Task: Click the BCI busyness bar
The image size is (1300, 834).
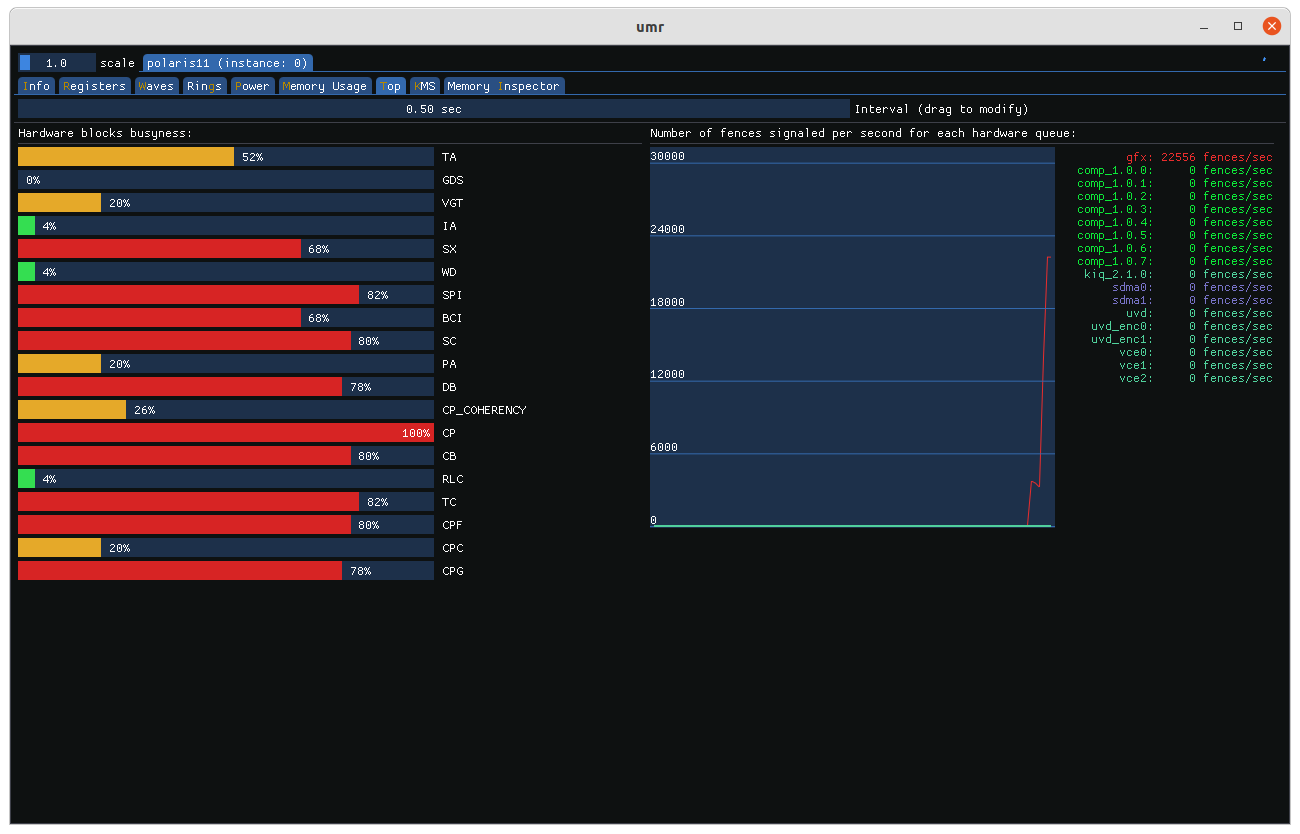Action: [226, 318]
